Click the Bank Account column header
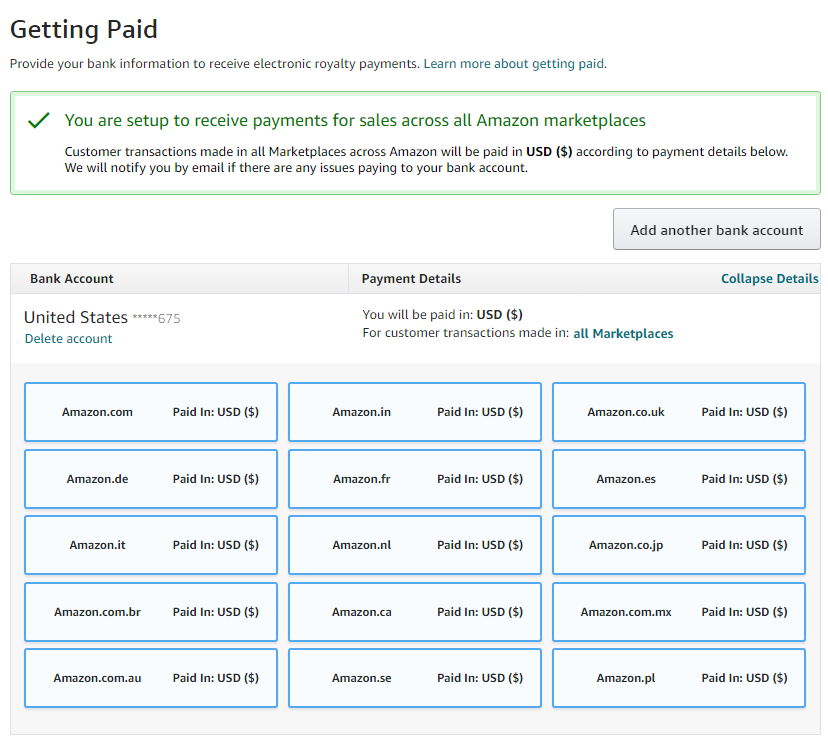The height and width of the screenshot is (751, 828). coord(72,278)
